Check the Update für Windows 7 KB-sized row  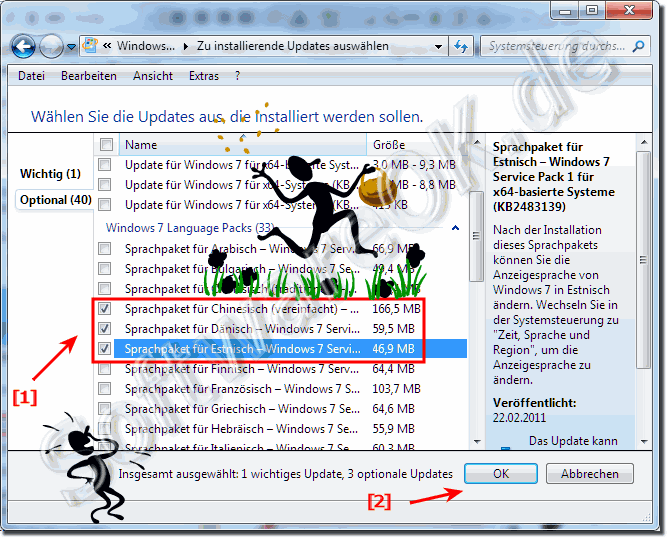105,205
